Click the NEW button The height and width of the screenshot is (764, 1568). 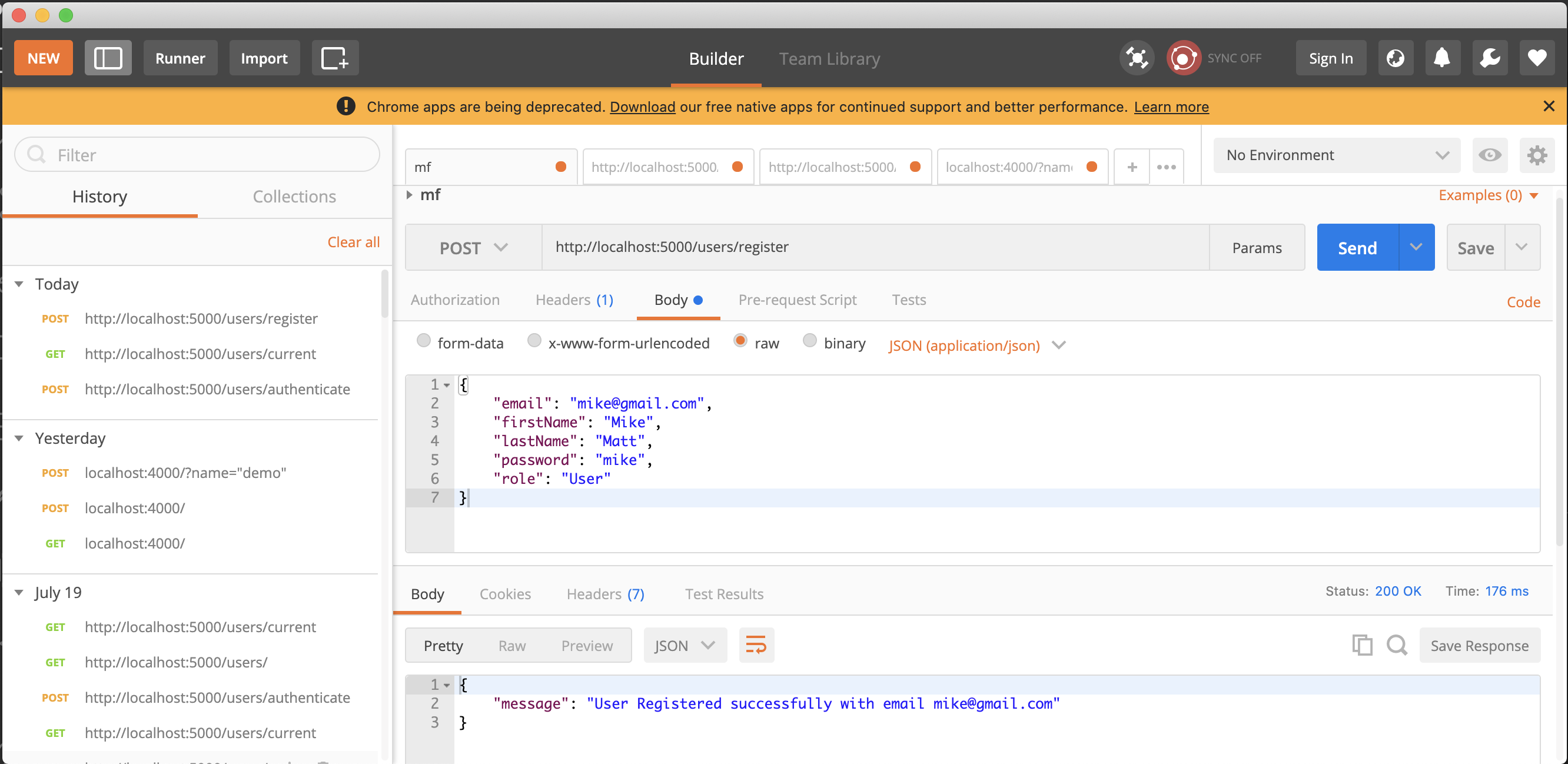(43, 58)
